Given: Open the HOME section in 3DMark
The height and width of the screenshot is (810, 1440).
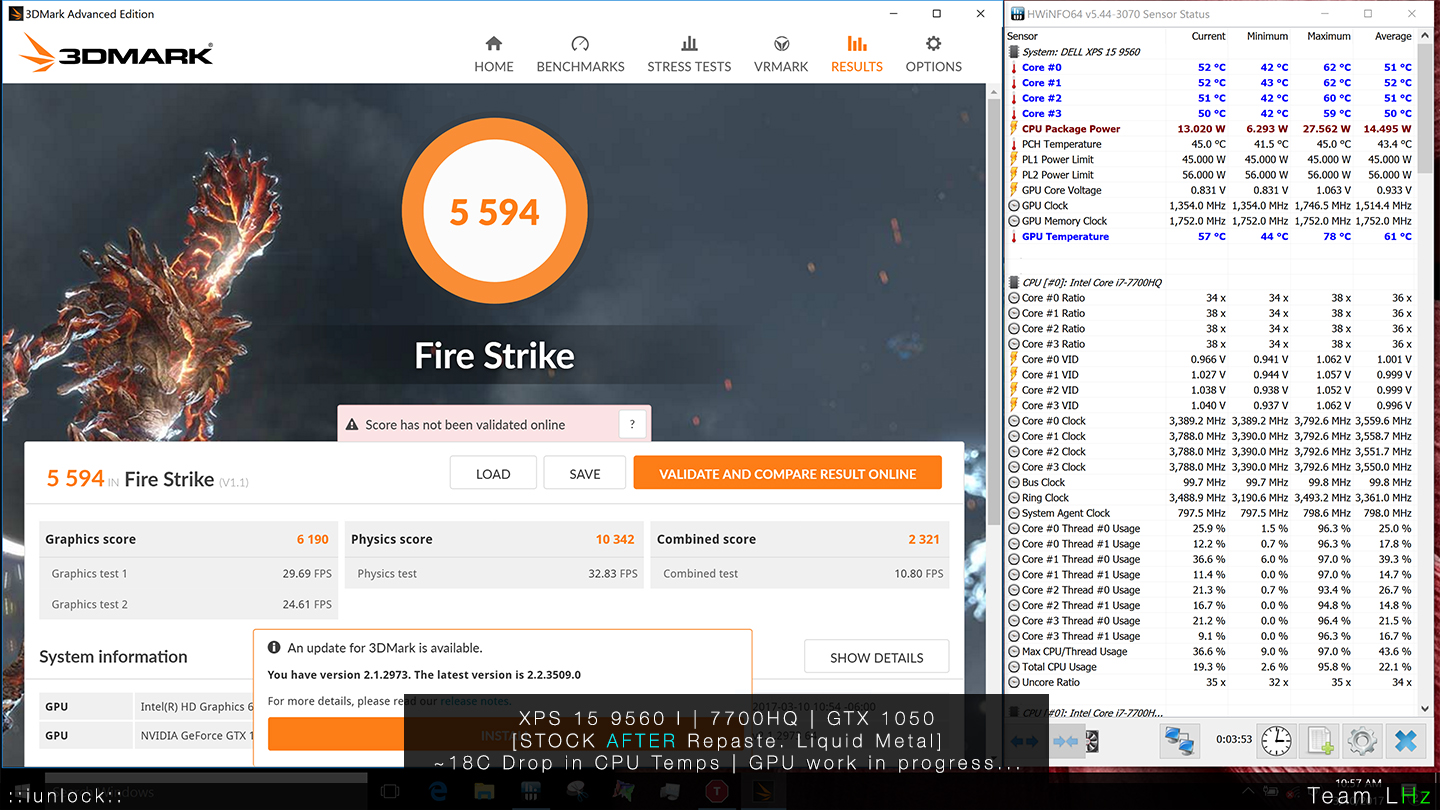Looking at the screenshot, I should pyautogui.click(x=494, y=54).
